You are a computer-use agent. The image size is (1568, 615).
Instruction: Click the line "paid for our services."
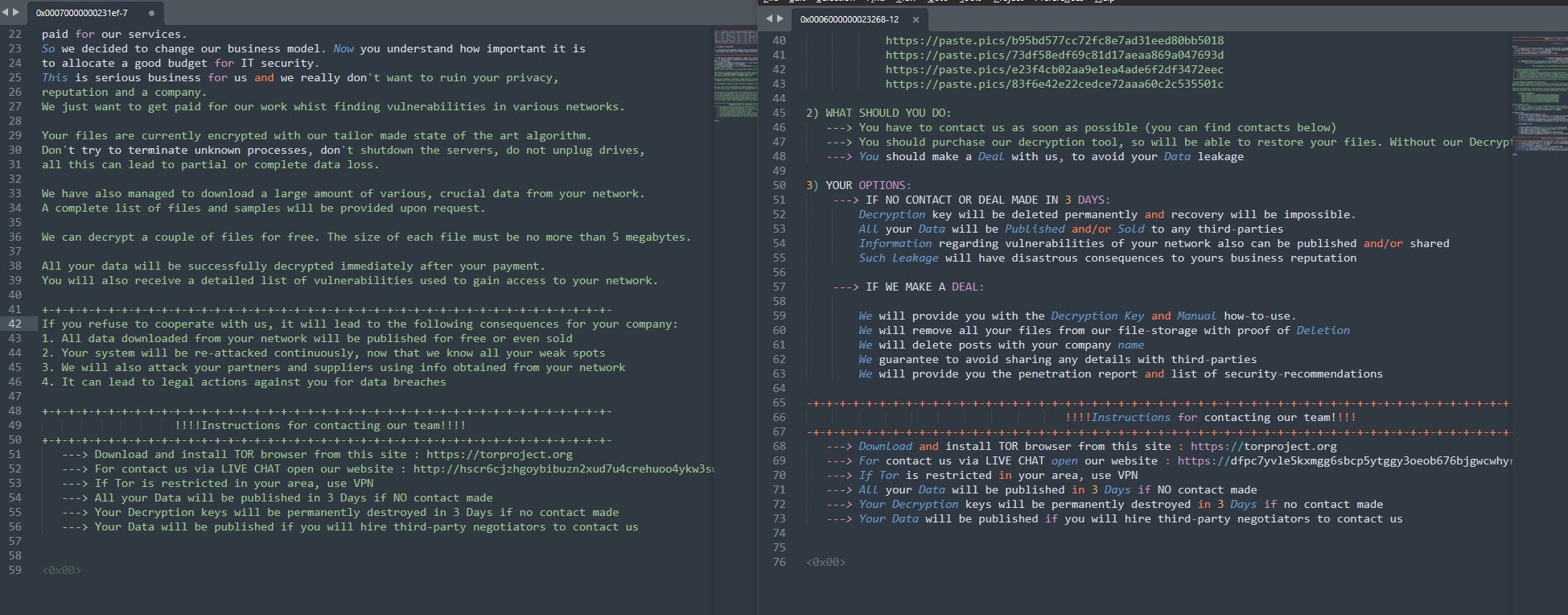[x=114, y=35]
